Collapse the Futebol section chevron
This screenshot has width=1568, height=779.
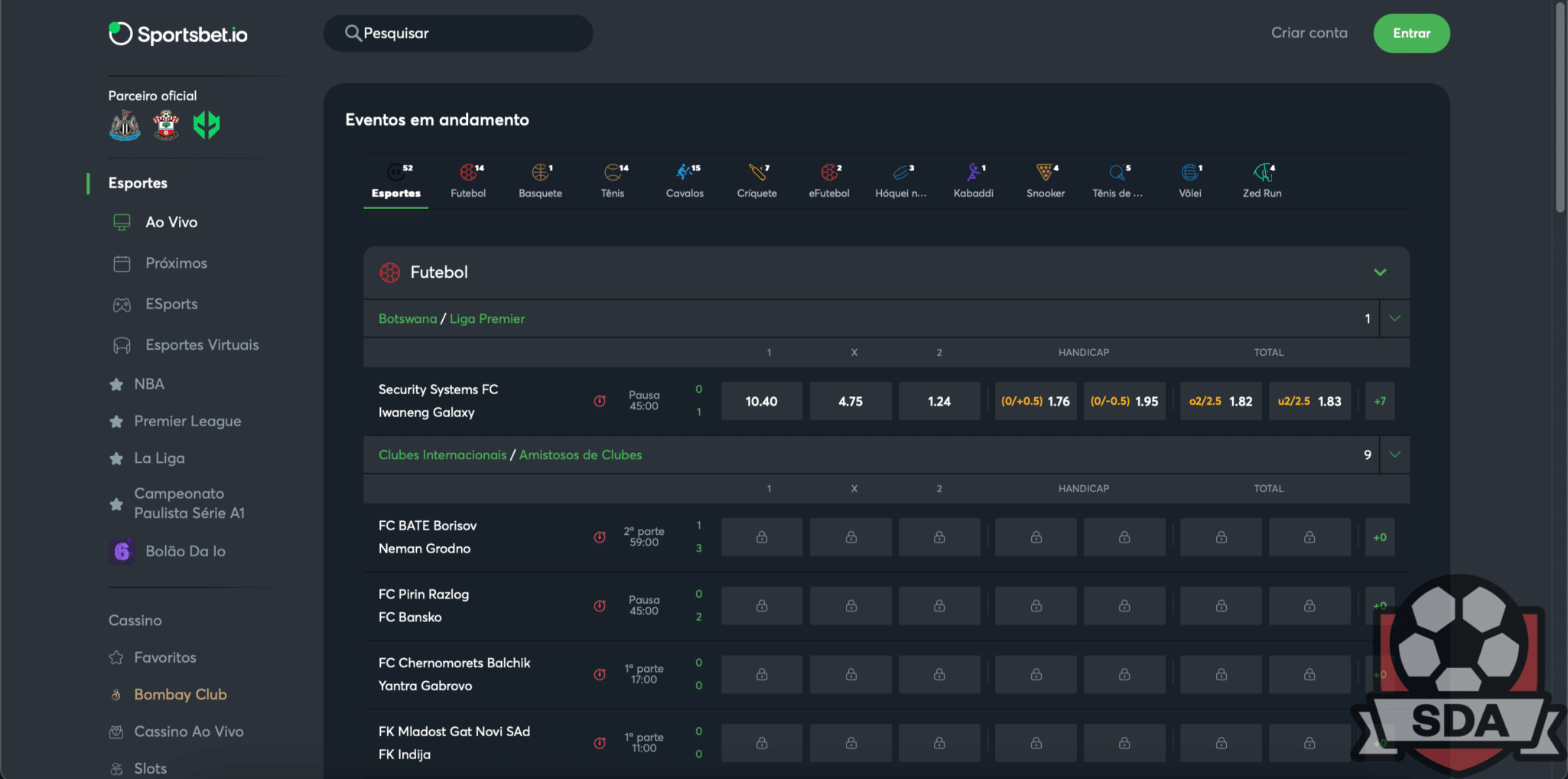pyautogui.click(x=1380, y=272)
